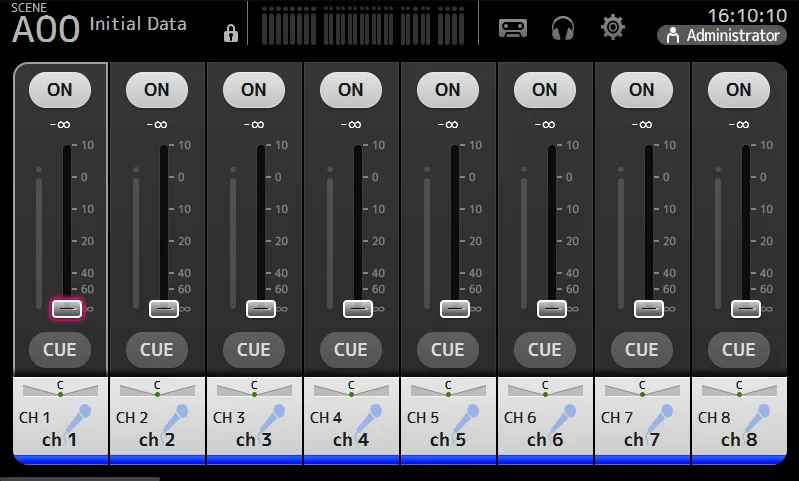
Task: Toggle the ON button for channel 1
Action: pyautogui.click(x=60, y=90)
